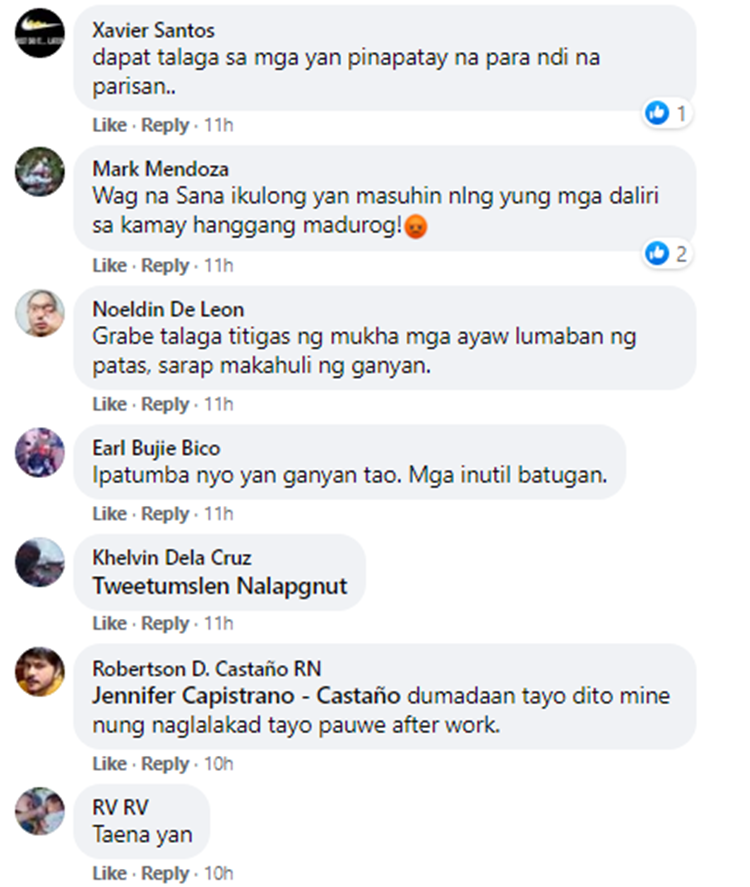Viewport: 750px width, 887px height.
Task: Open Noeldin De Leon's name link
Action: 169,309
